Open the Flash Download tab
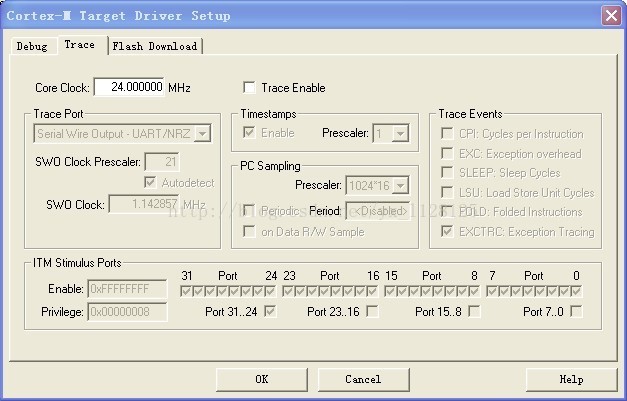The image size is (627, 401). click(x=155, y=46)
